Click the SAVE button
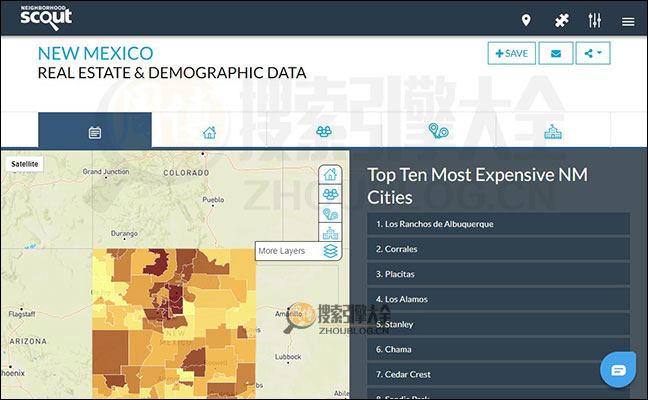 [511, 53]
